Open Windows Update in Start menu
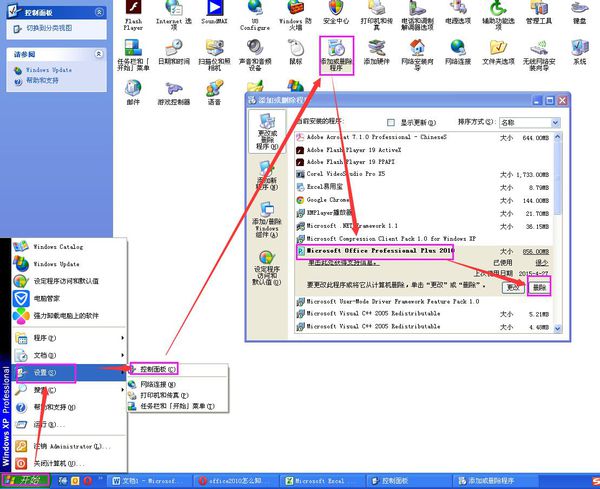600x489 pixels. (x=69, y=264)
